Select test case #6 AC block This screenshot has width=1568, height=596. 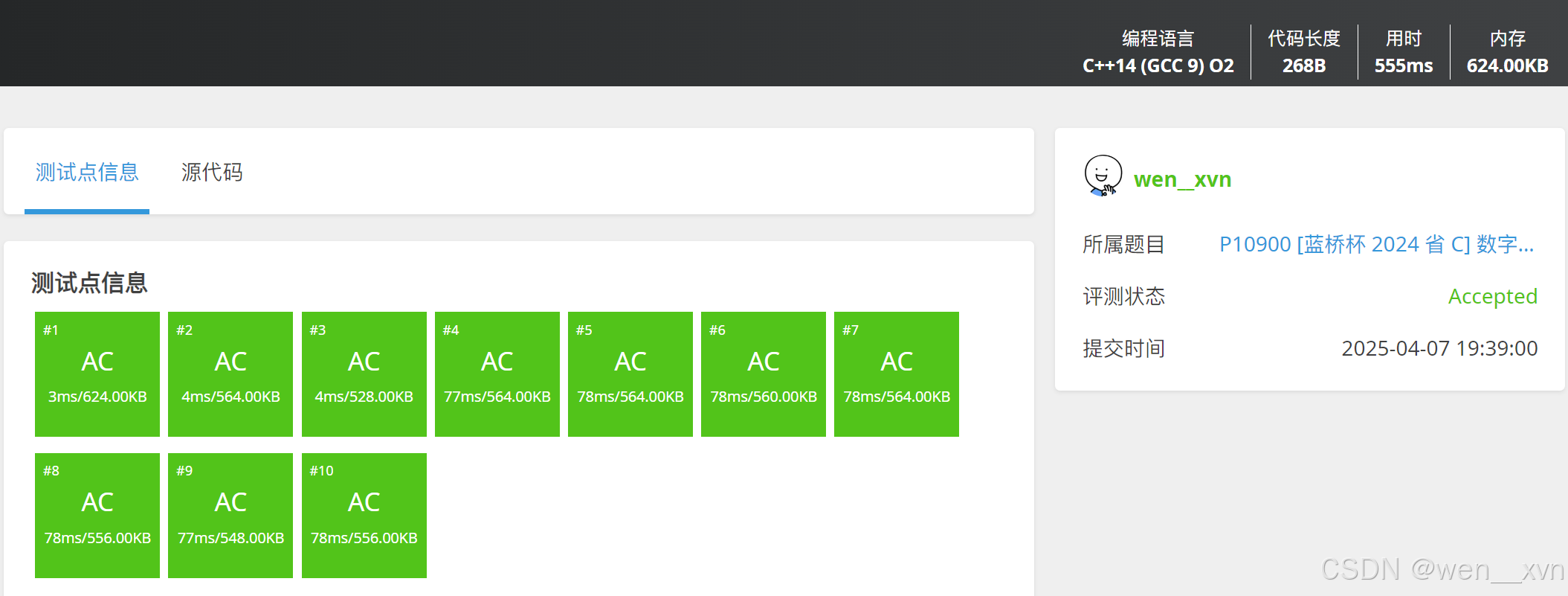click(x=764, y=374)
